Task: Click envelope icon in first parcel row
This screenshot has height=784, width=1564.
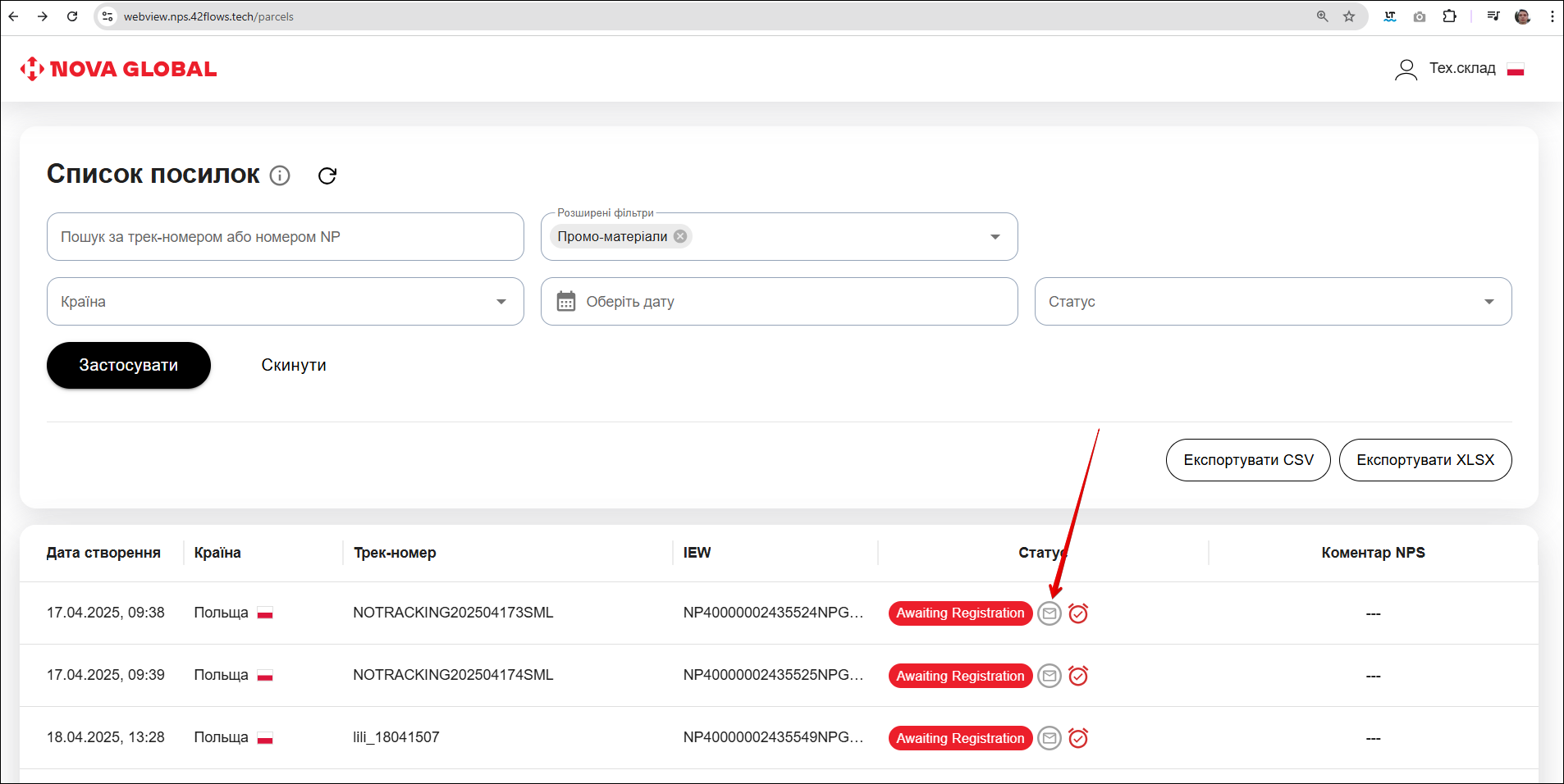Action: click(x=1050, y=613)
